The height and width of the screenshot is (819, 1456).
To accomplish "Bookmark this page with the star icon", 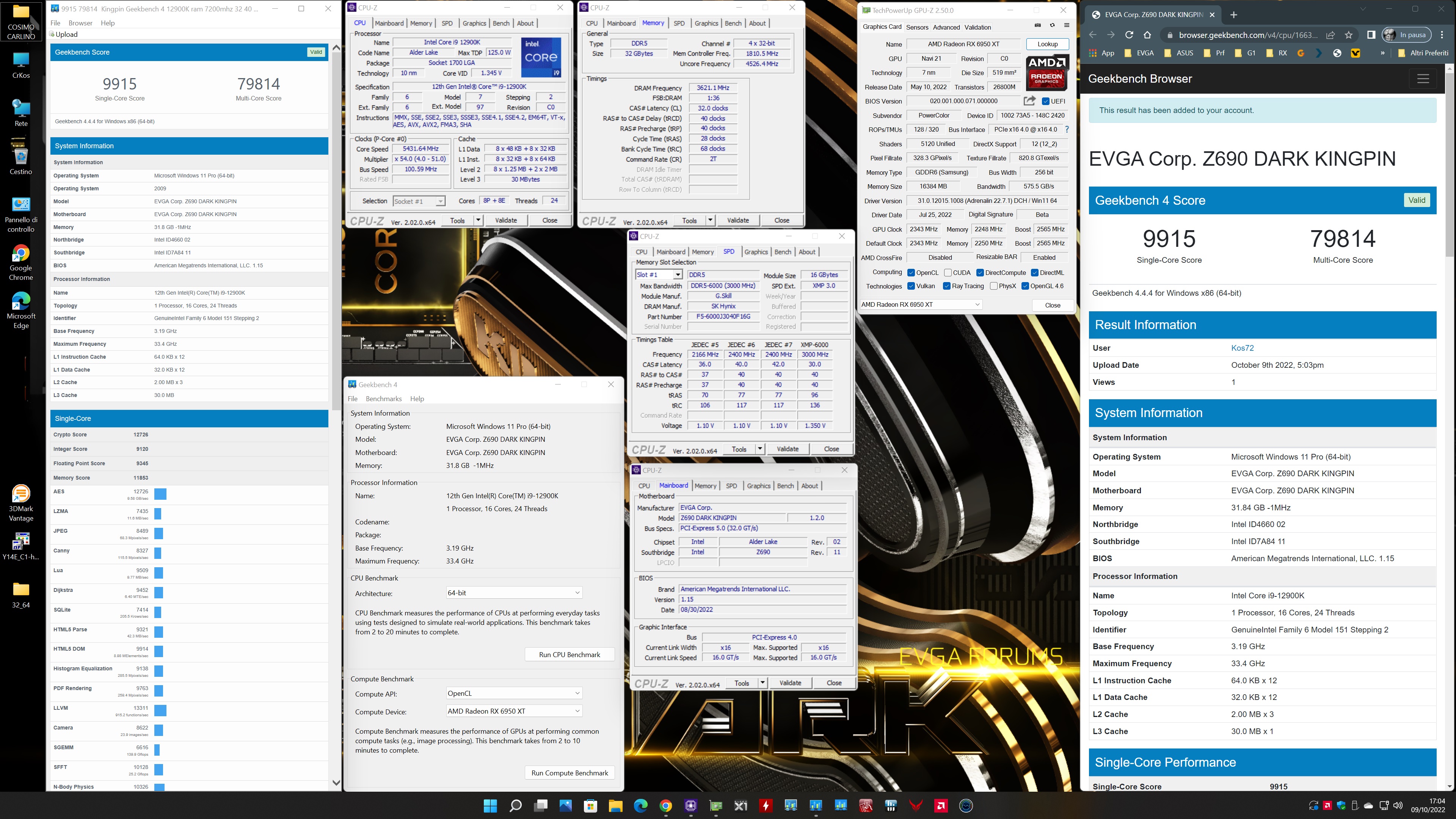I will (1349, 35).
